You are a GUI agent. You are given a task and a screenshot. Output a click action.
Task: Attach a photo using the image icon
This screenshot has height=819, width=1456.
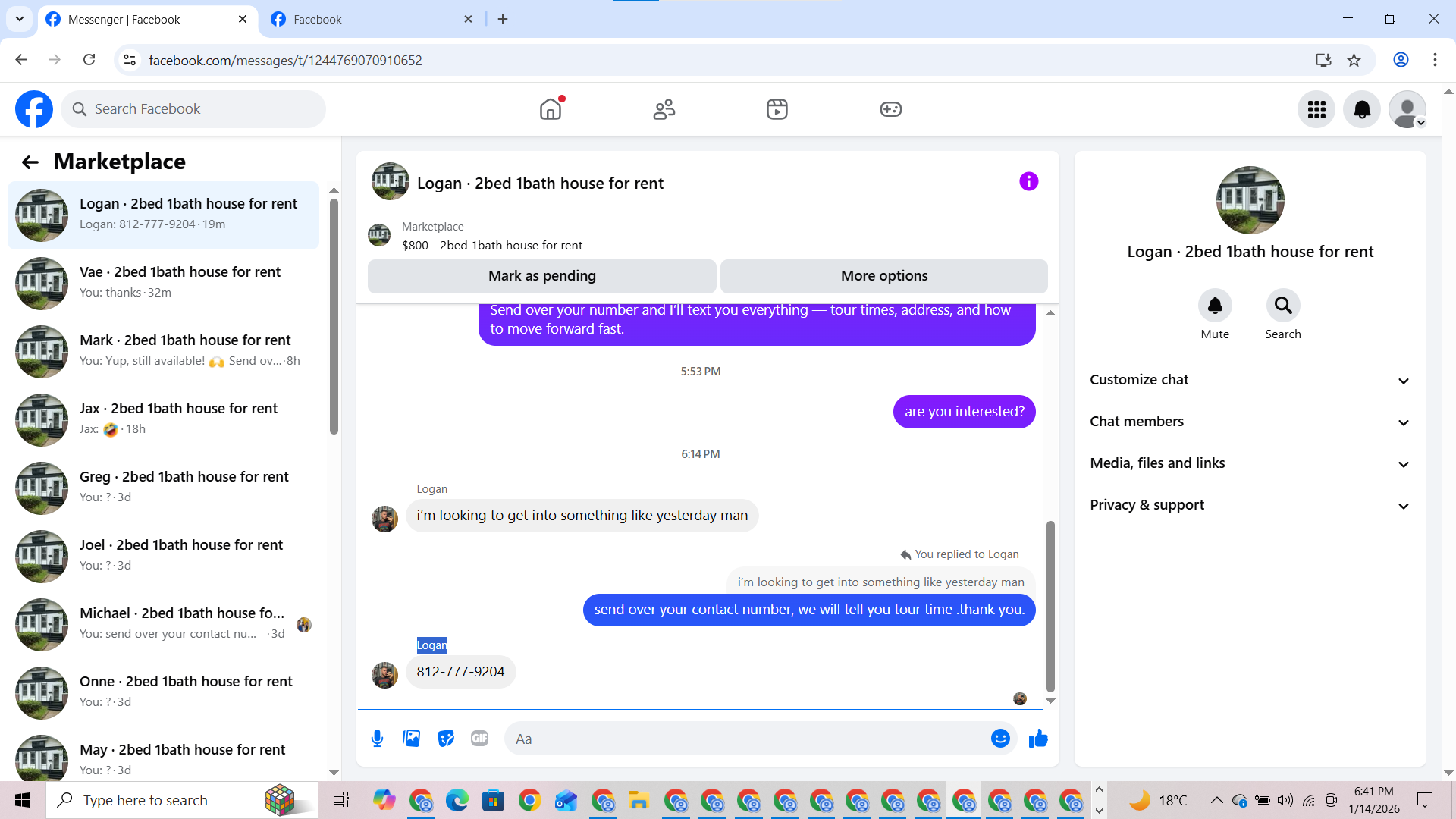[x=412, y=739]
